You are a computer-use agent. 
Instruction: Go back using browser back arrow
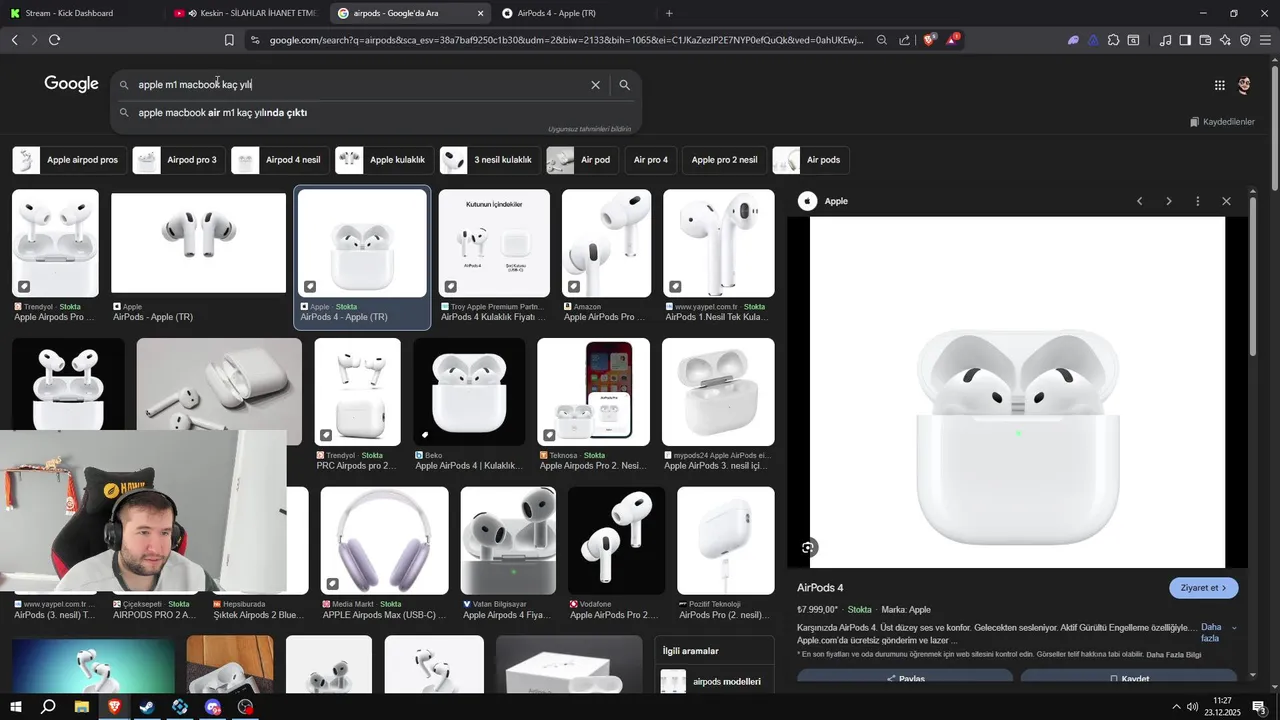pos(14,40)
